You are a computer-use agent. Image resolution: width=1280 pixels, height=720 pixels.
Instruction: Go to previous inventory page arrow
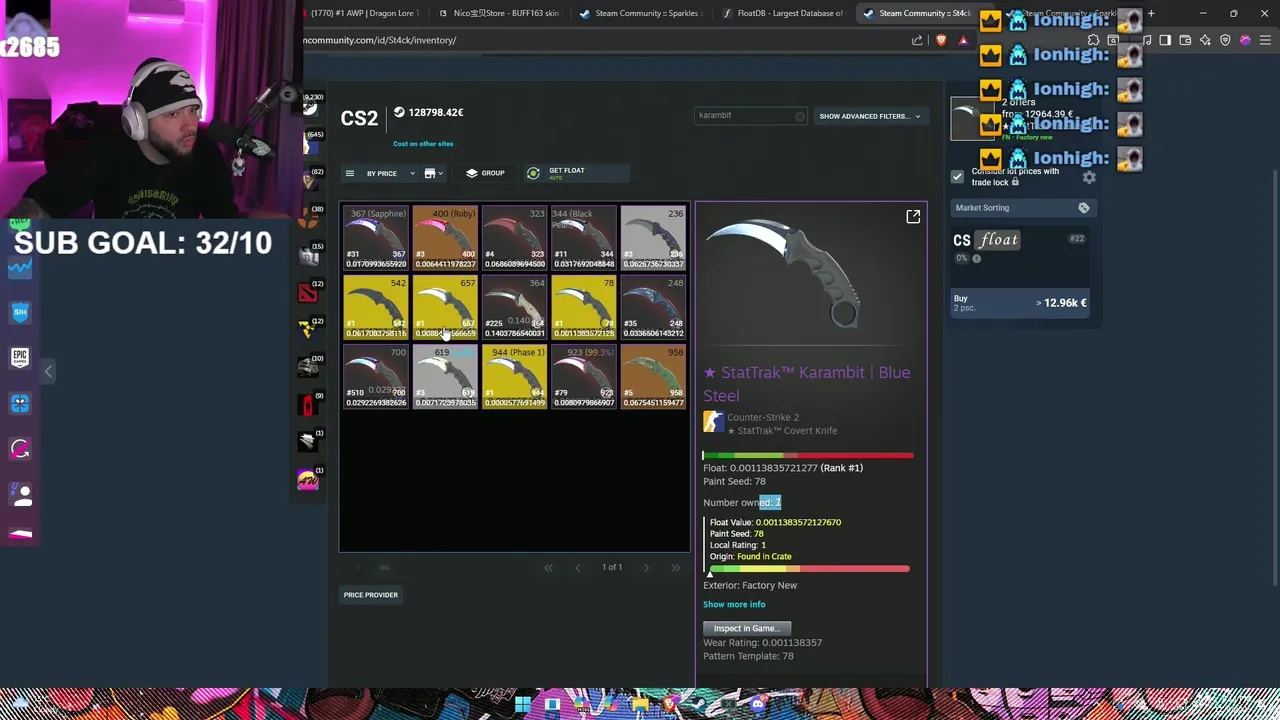point(577,568)
